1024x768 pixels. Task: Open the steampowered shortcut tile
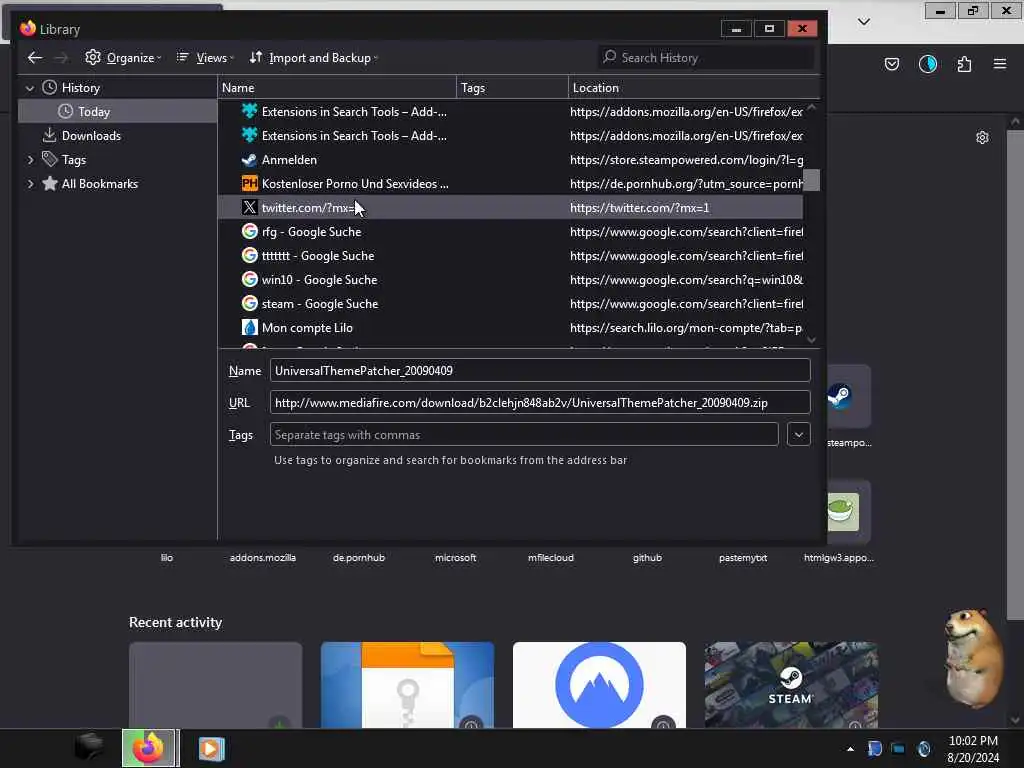point(848,396)
